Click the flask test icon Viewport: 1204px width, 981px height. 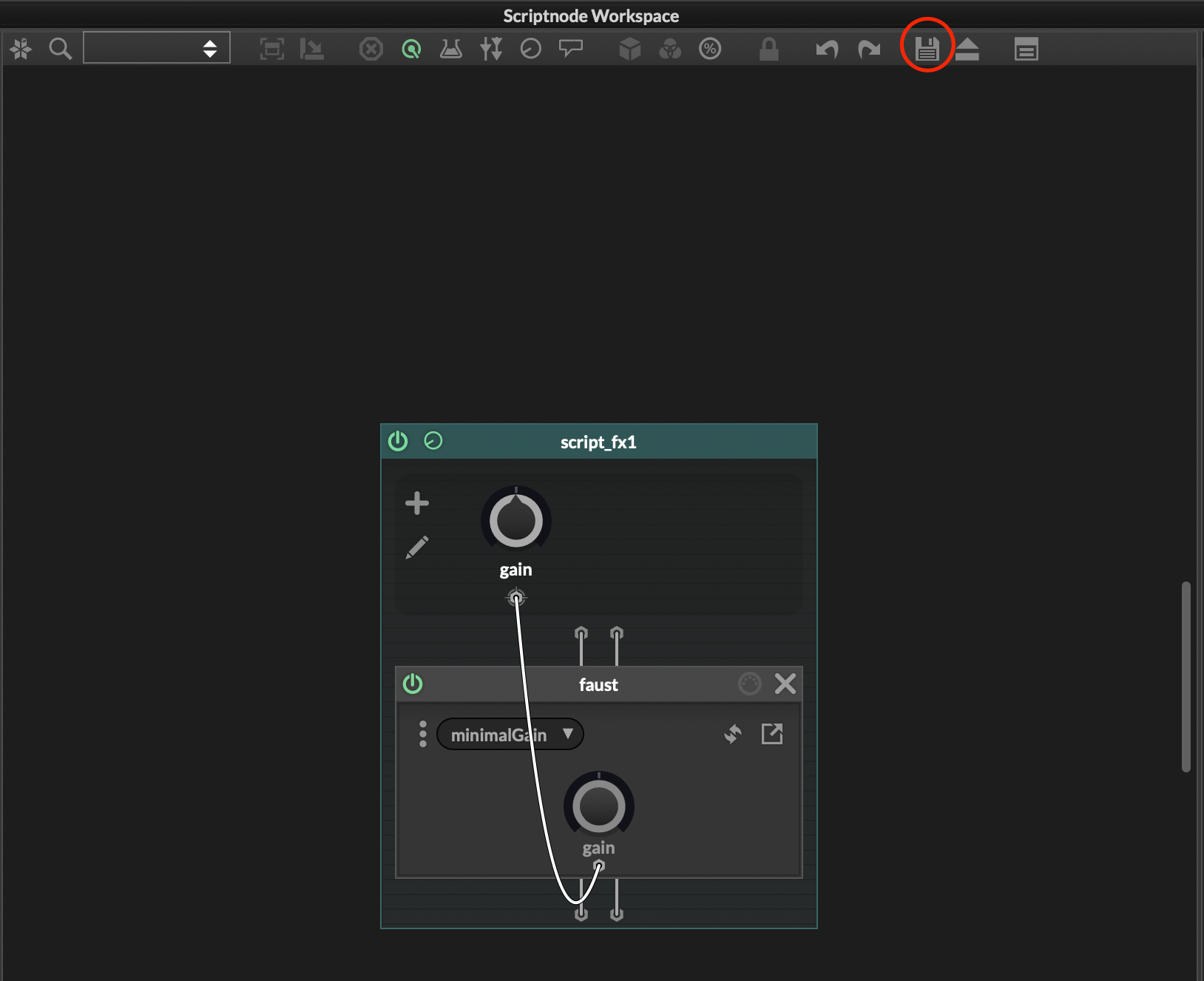451,50
